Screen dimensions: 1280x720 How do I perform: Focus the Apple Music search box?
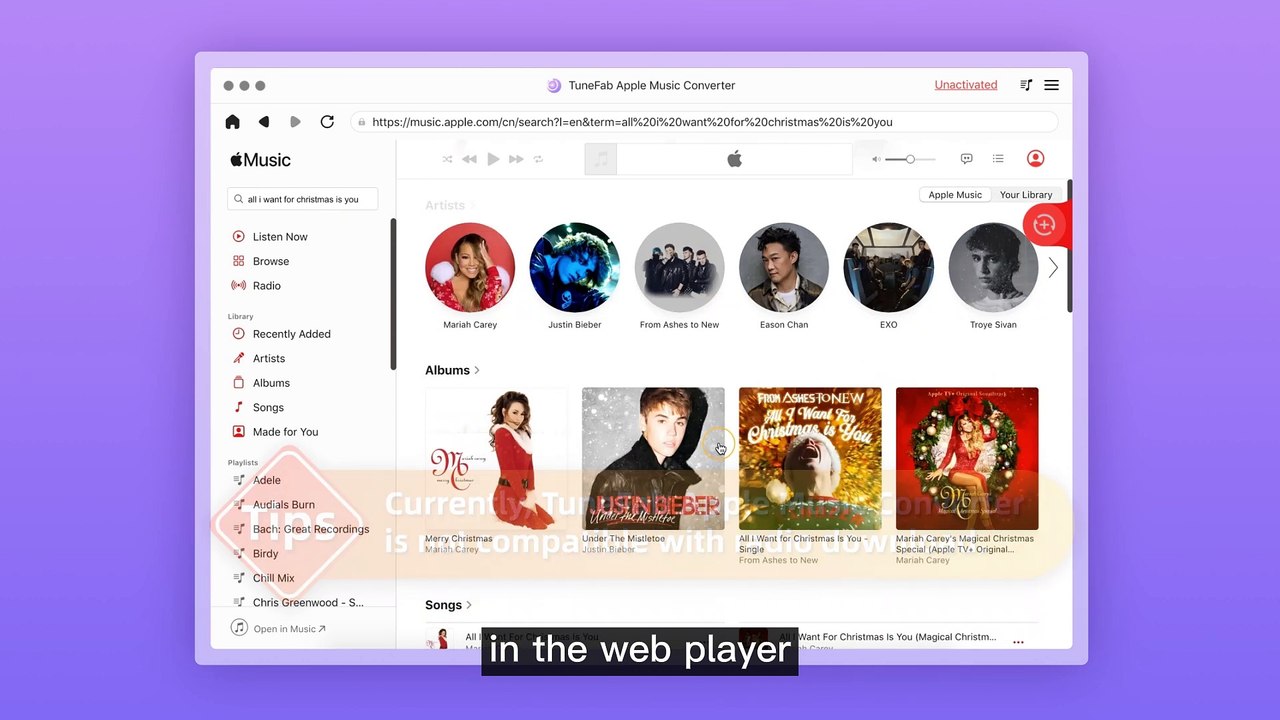coord(303,199)
